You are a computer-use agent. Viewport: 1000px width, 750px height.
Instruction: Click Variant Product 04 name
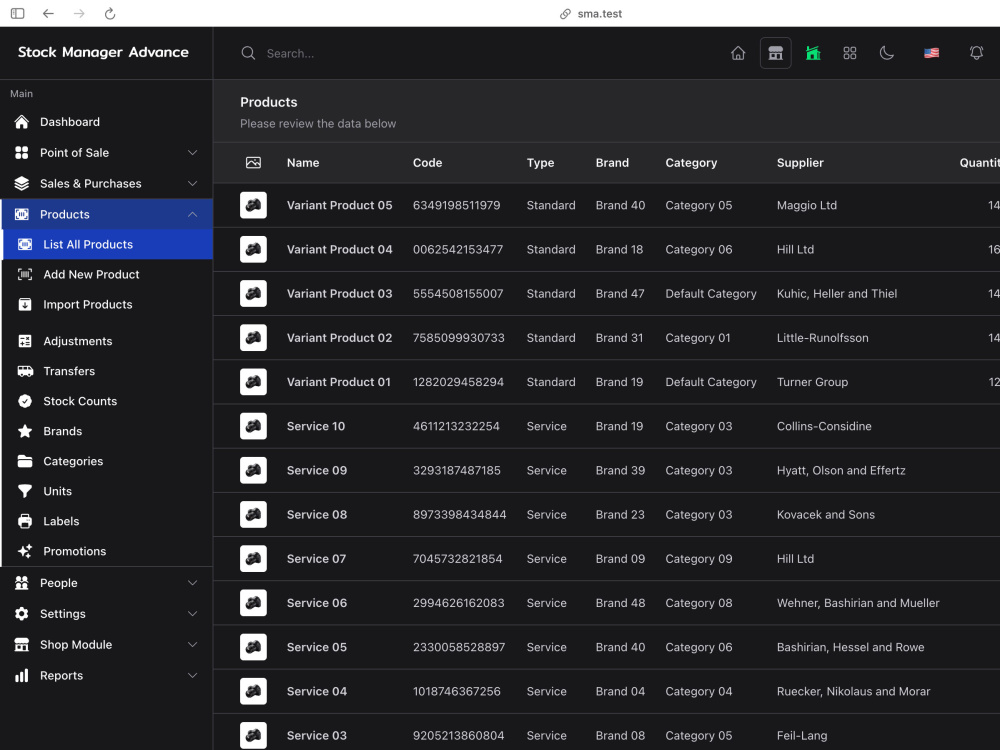339,249
